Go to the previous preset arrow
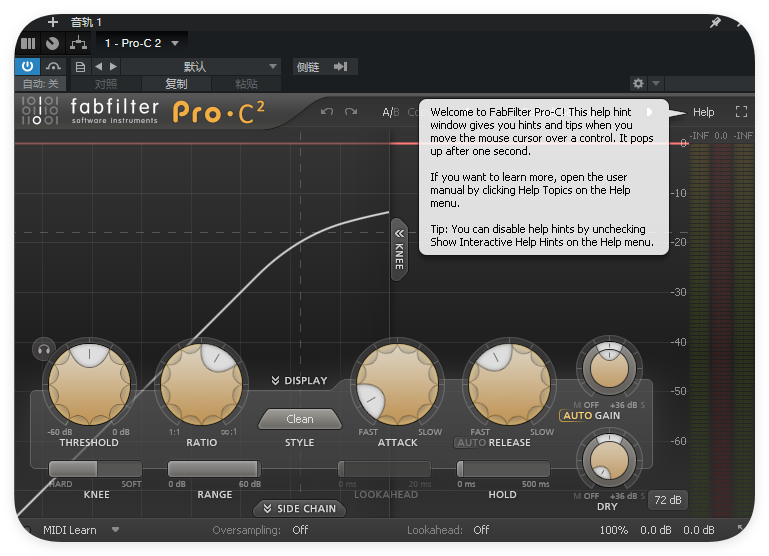The image size is (769, 556). tap(99, 66)
